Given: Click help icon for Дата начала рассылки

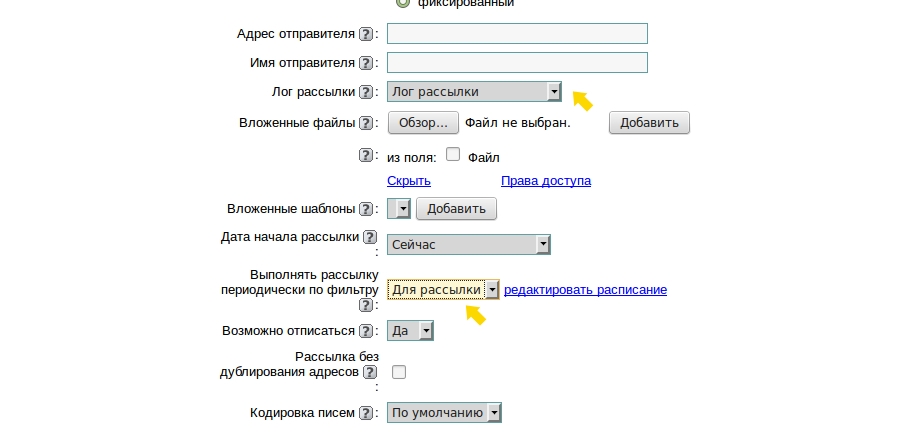Looking at the screenshot, I should [x=370, y=238].
